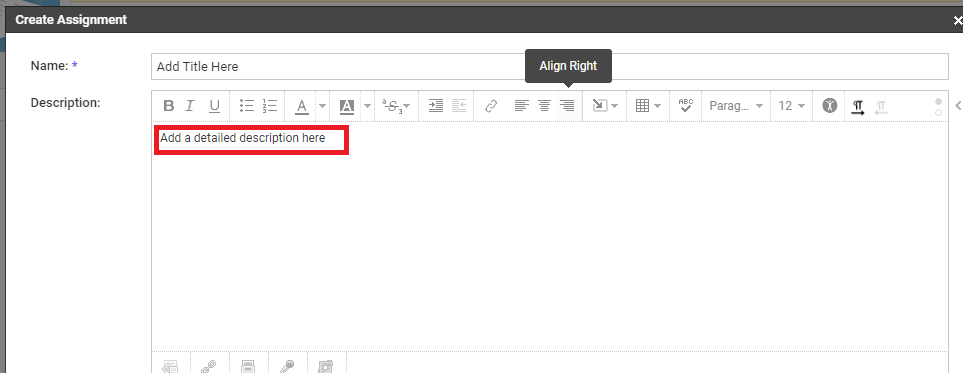Toggle underline formatting
This screenshot has height=373, width=963.
[x=214, y=106]
